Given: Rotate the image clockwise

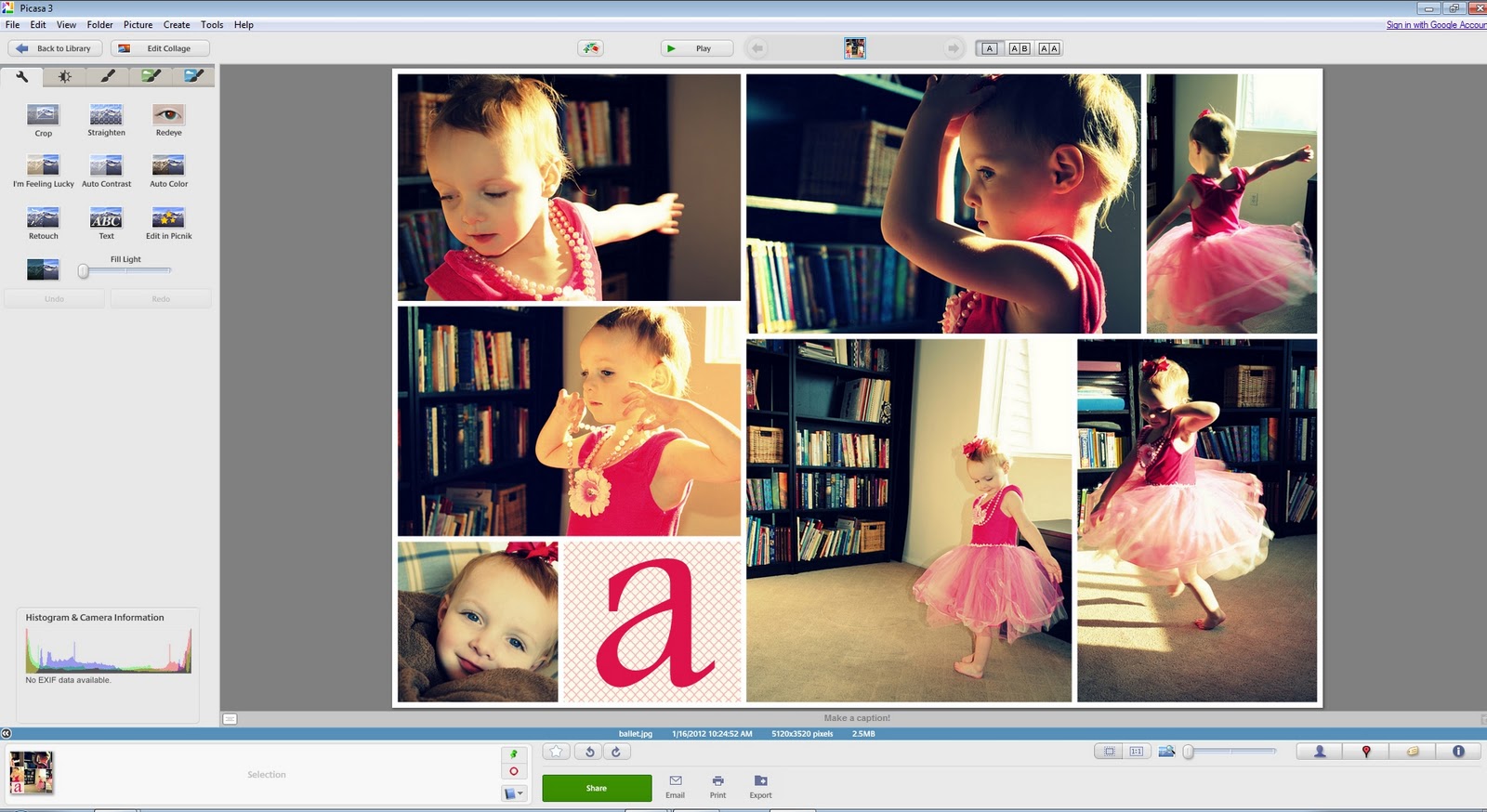Looking at the screenshot, I should tap(615, 752).
